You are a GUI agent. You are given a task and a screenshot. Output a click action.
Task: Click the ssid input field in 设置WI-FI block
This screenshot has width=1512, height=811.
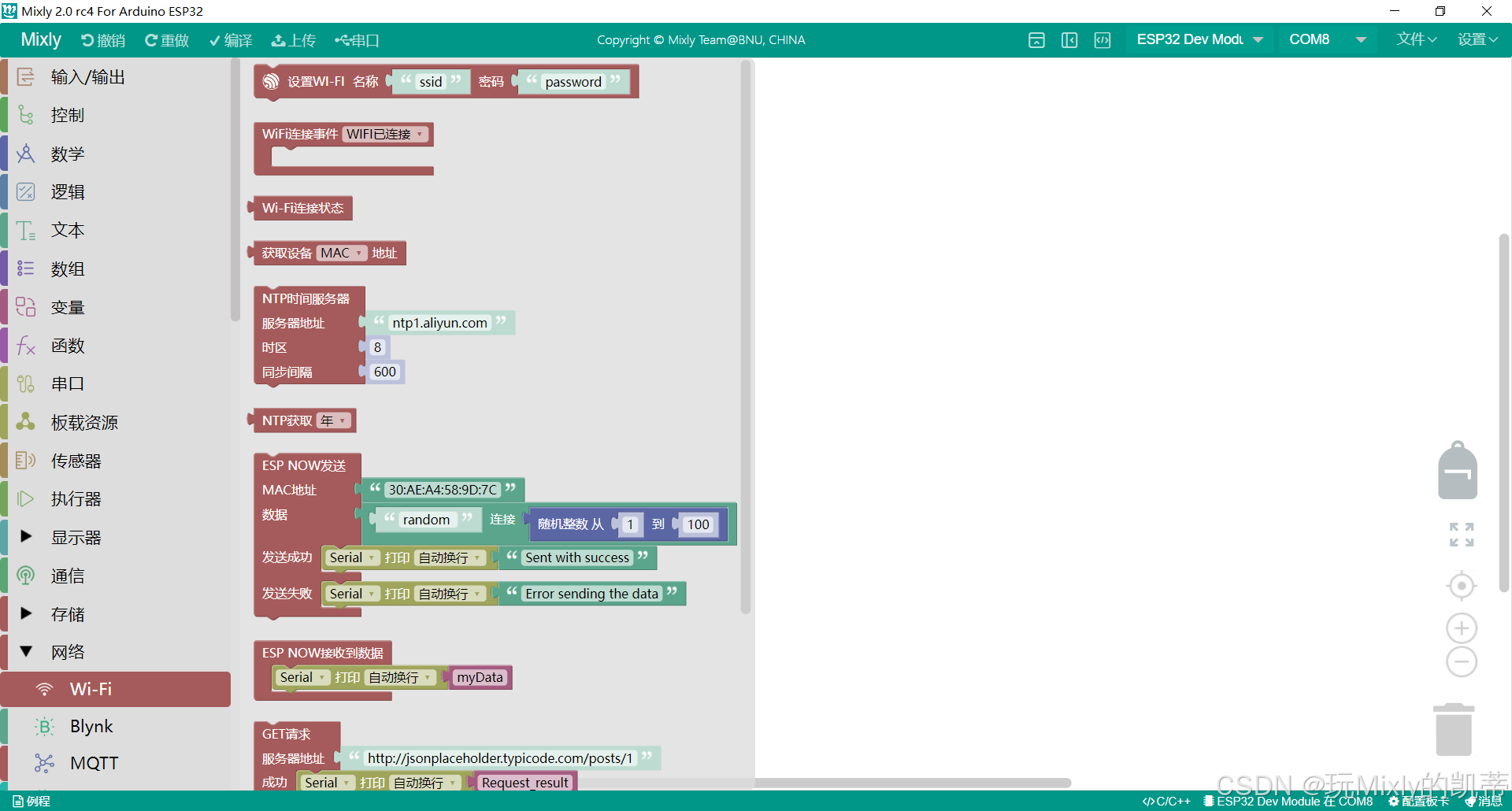(x=429, y=81)
